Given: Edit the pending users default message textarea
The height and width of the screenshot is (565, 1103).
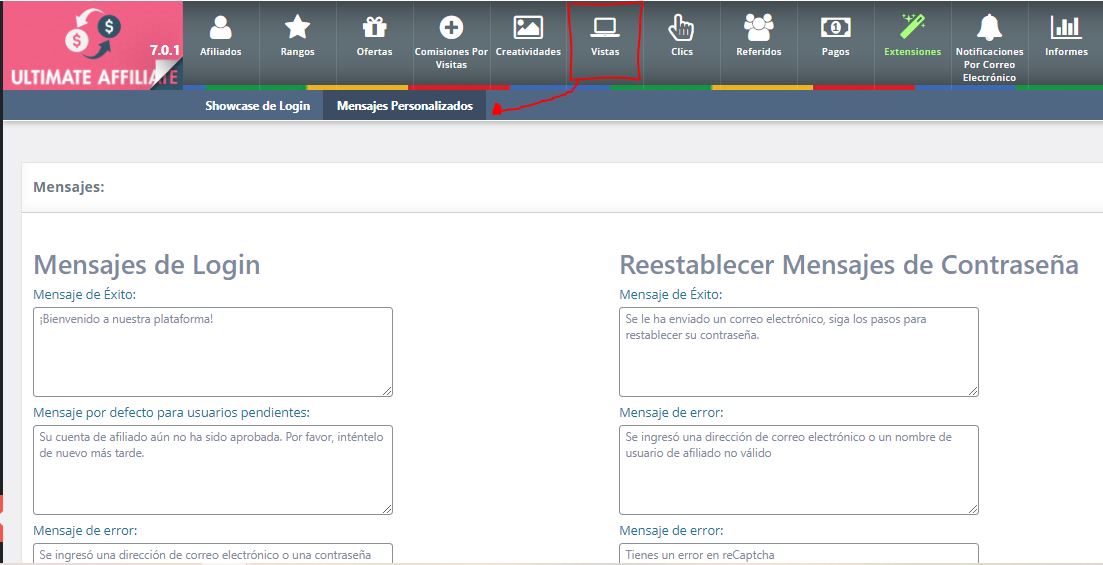Looking at the screenshot, I should tap(212, 469).
